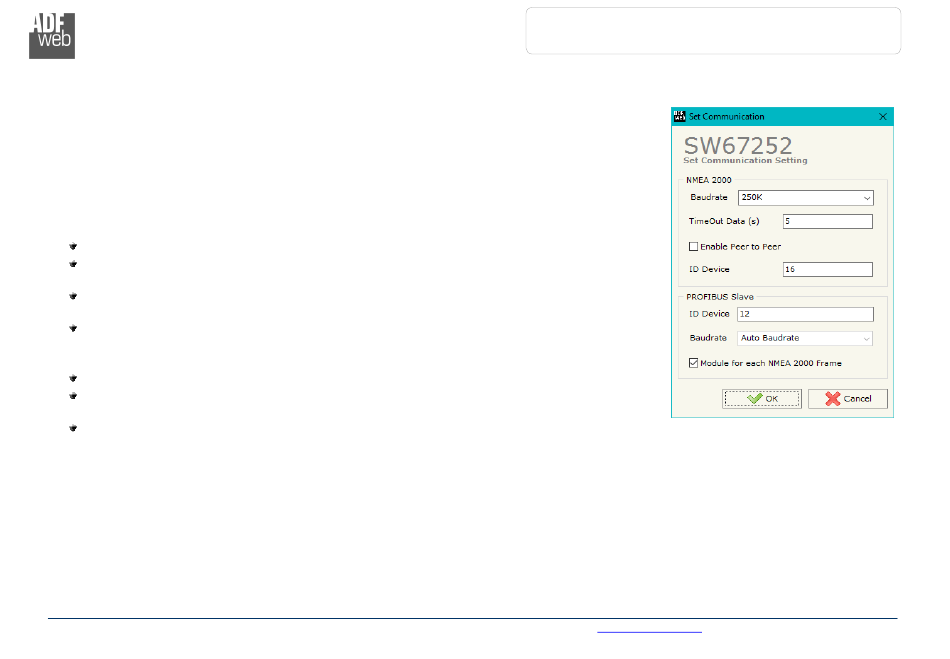Click the PROFIBUS Slave ID Device field
950x659 pixels.
(805, 314)
